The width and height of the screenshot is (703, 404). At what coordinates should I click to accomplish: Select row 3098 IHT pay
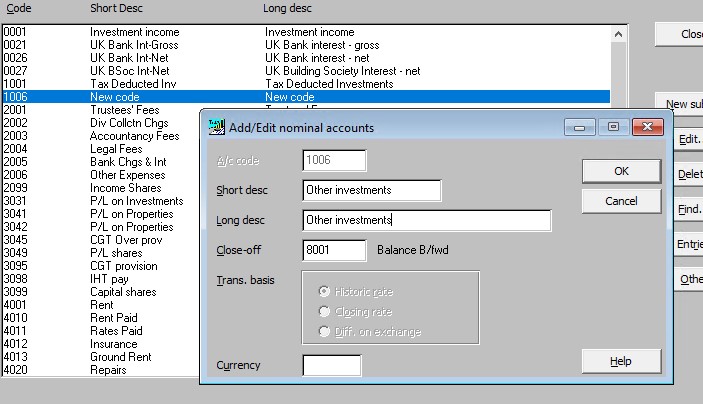101,279
